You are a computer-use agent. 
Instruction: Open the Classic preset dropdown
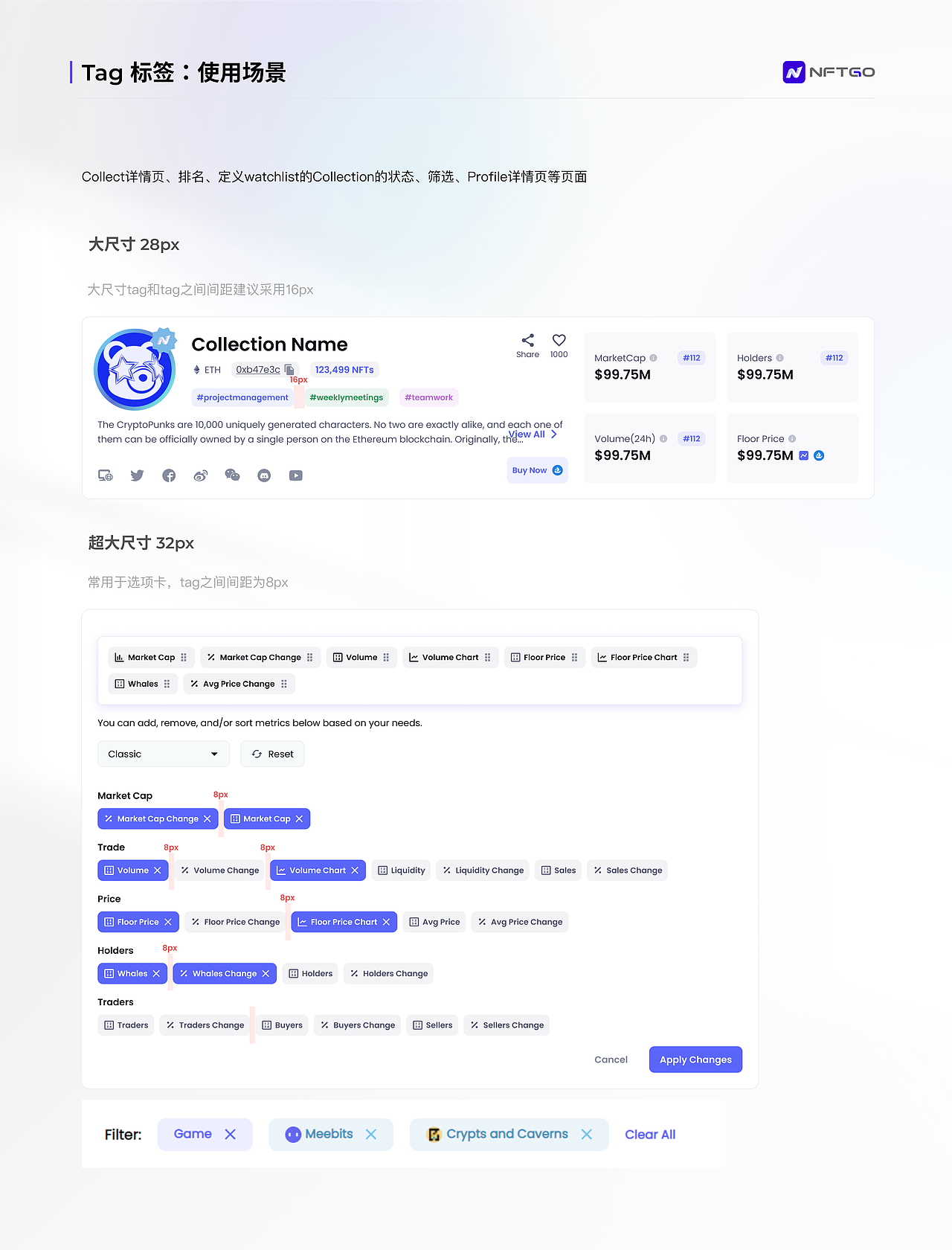(164, 754)
